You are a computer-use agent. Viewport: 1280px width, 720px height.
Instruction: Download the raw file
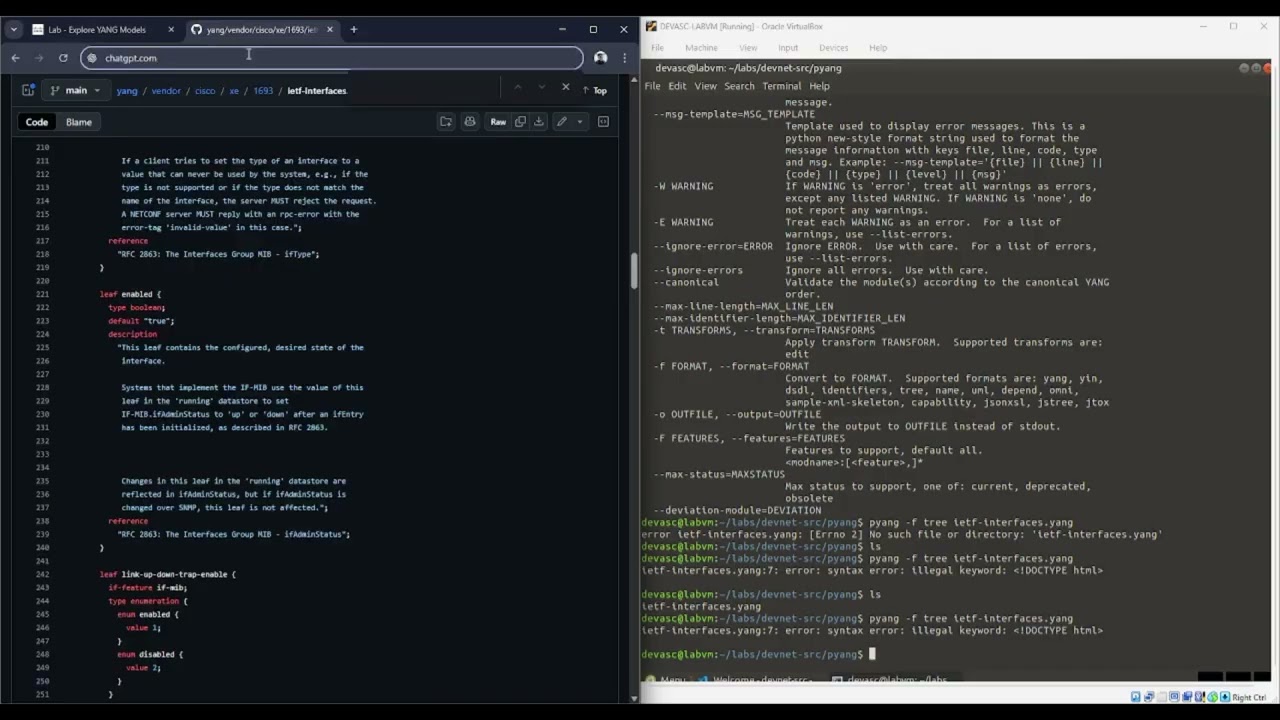(x=539, y=122)
